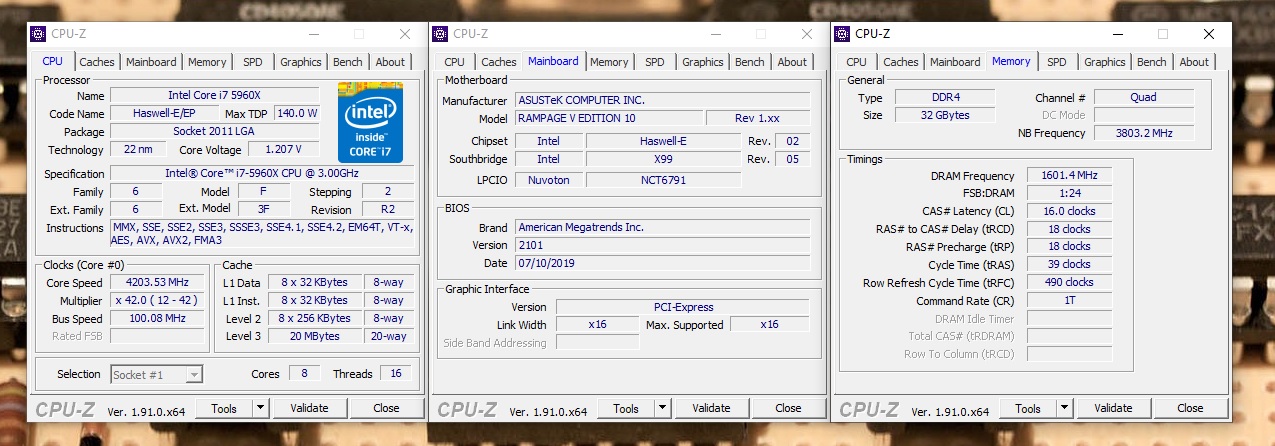
Task: Click Close button in Mainboard window
Action: [788, 408]
